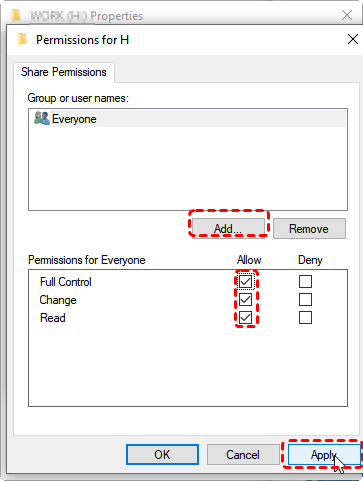Apply the permission changes
Viewport: 363px width, 481px height.
pyautogui.click(x=324, y=454)
